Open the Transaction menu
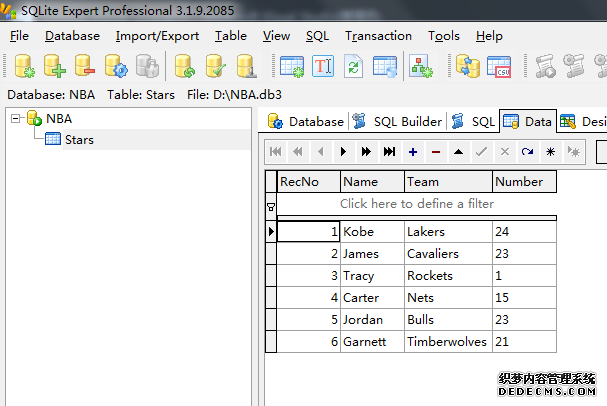The image size is (607, 406). (x=378, y=36)
